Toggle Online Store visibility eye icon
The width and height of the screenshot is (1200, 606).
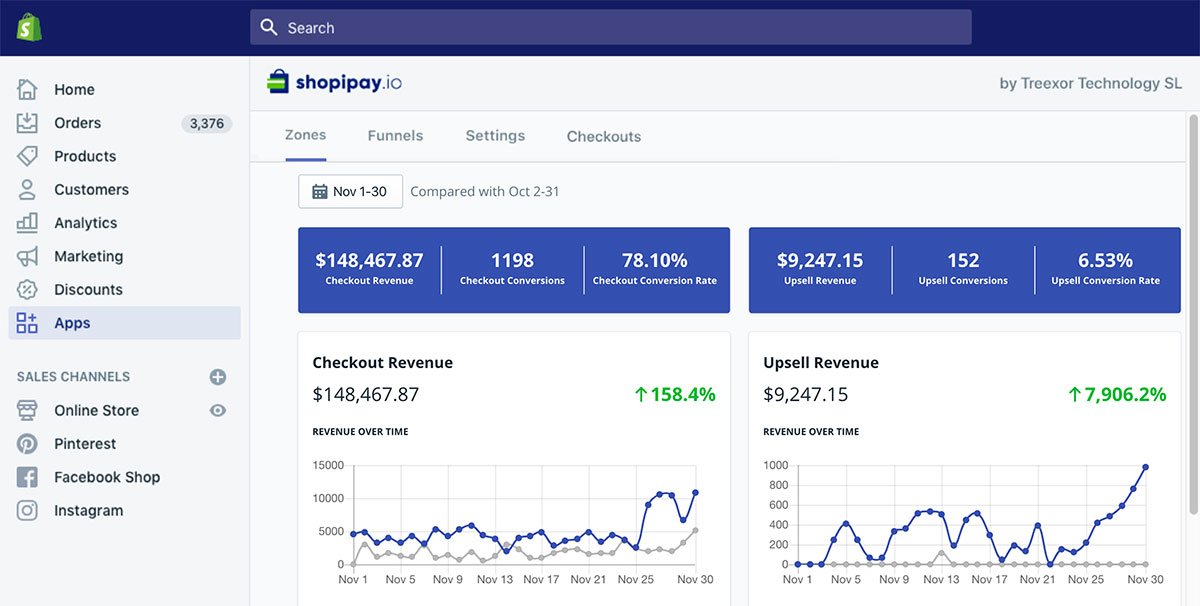point(217,410)
